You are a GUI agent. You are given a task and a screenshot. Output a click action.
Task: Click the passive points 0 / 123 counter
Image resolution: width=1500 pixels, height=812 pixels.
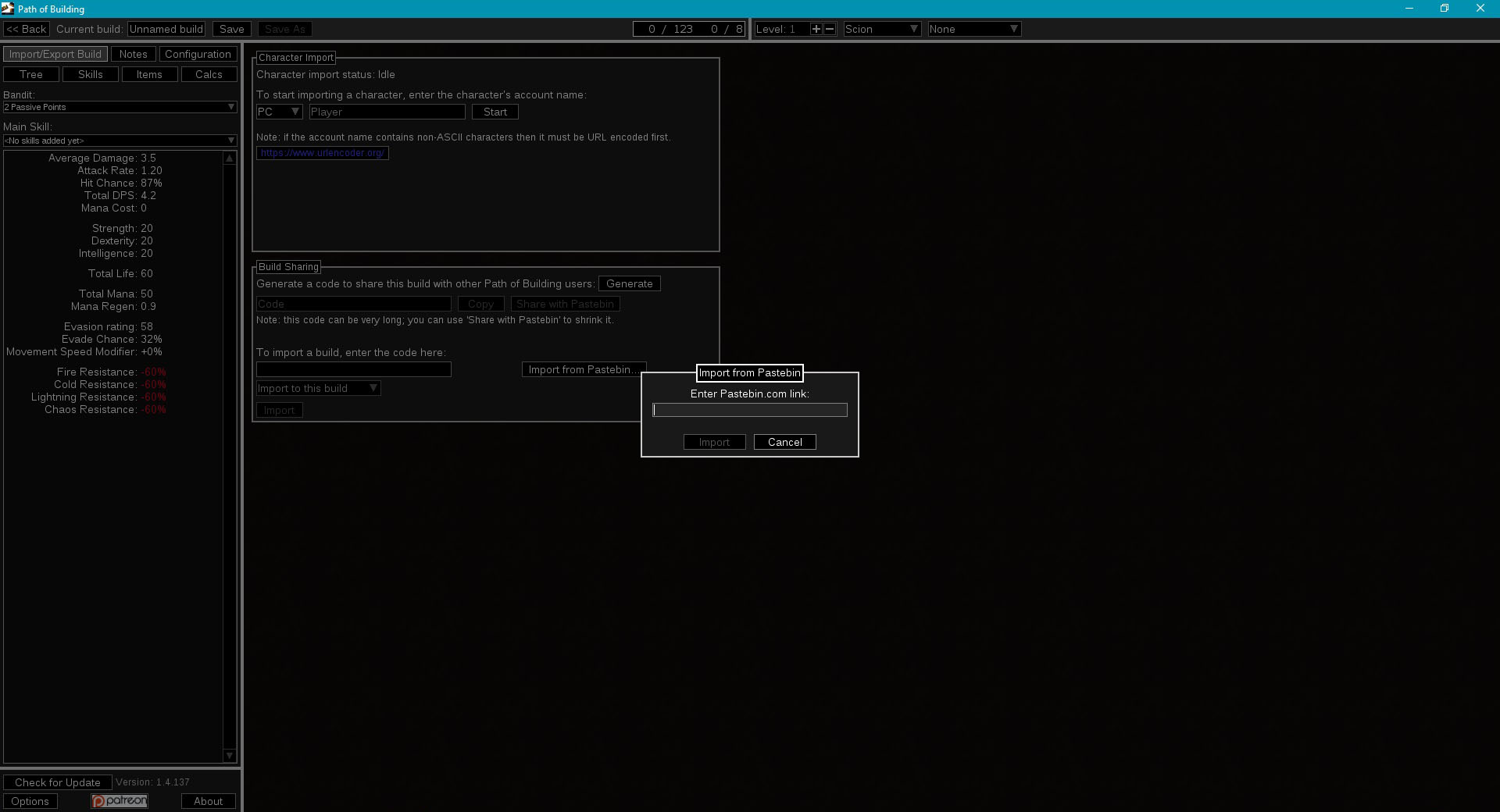(670, 29)
